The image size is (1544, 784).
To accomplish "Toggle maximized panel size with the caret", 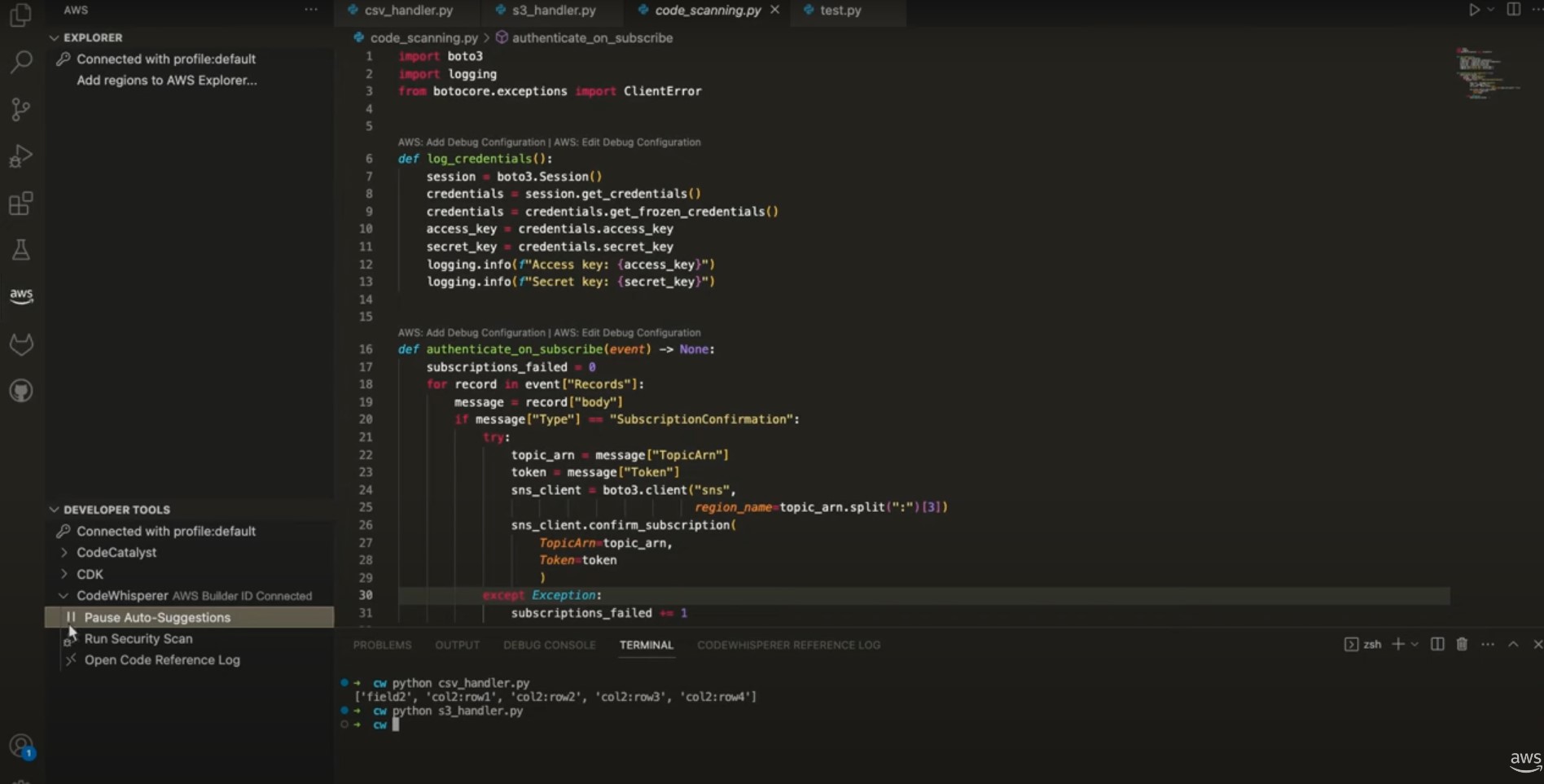I will coord(1513,644).
